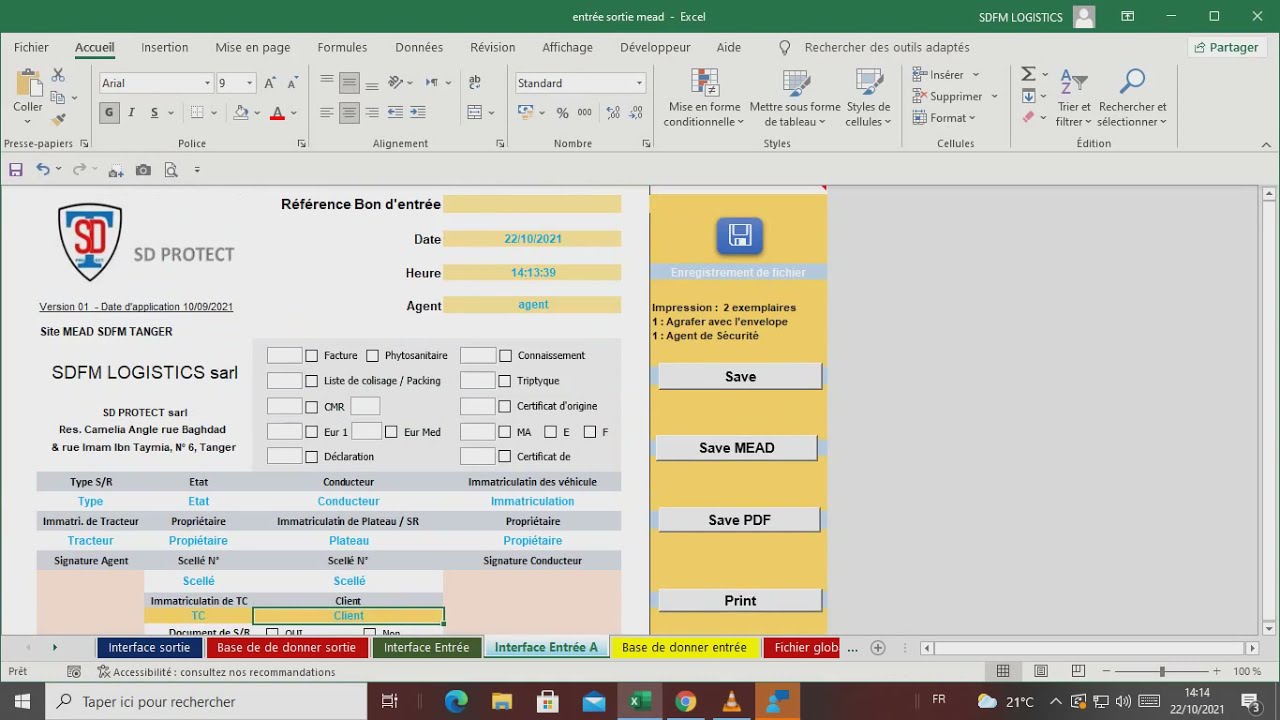Click the Effacer eraser icon
Viewport: 1280px width, 720px height.
[1028, 117]
